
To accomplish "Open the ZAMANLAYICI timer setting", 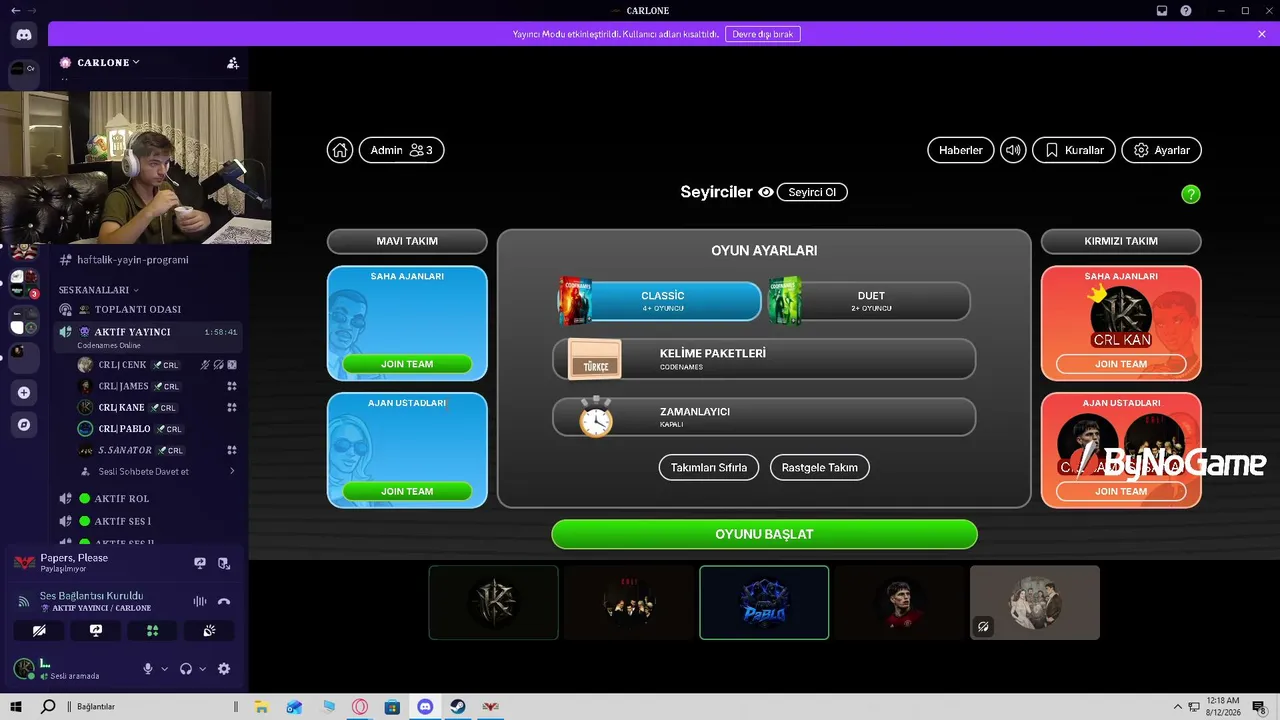I will [764, 417].
